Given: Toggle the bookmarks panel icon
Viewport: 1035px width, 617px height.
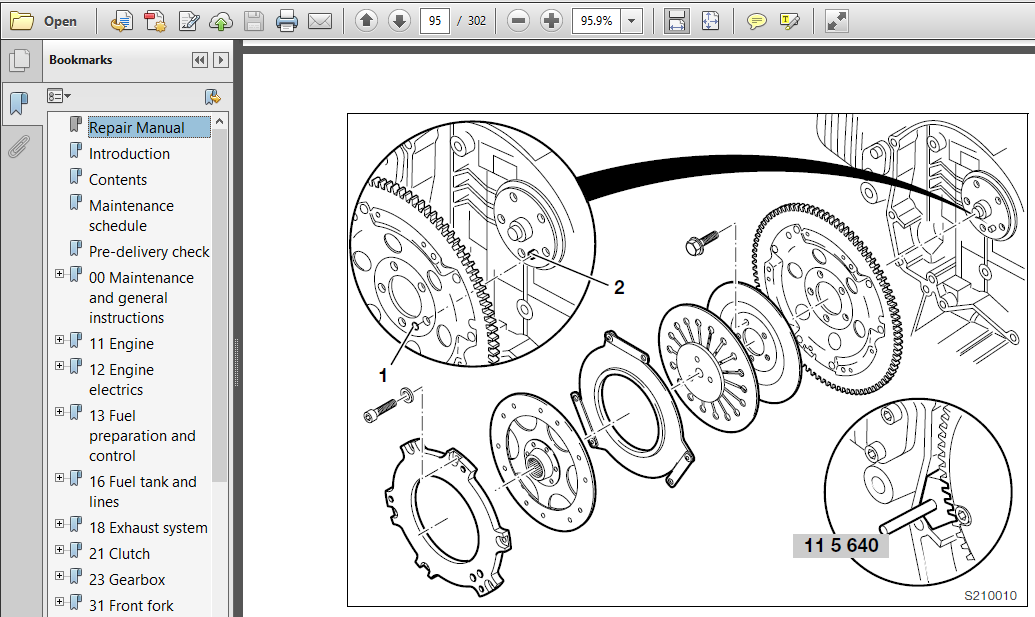Looking at the screenshot, I should (20, 104).
